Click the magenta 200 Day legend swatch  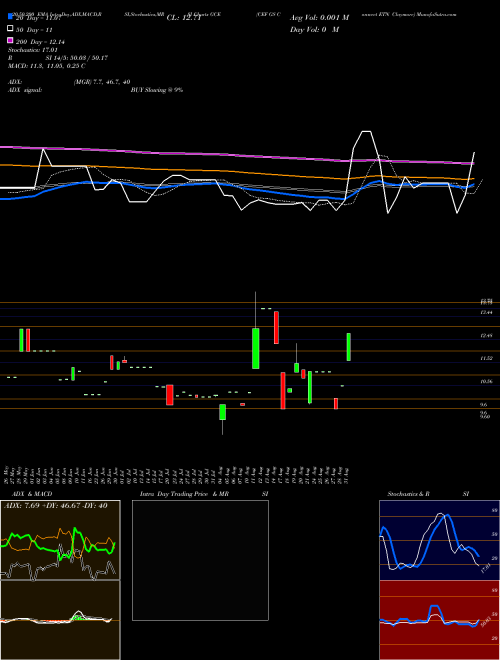click(x=10, y=40)
